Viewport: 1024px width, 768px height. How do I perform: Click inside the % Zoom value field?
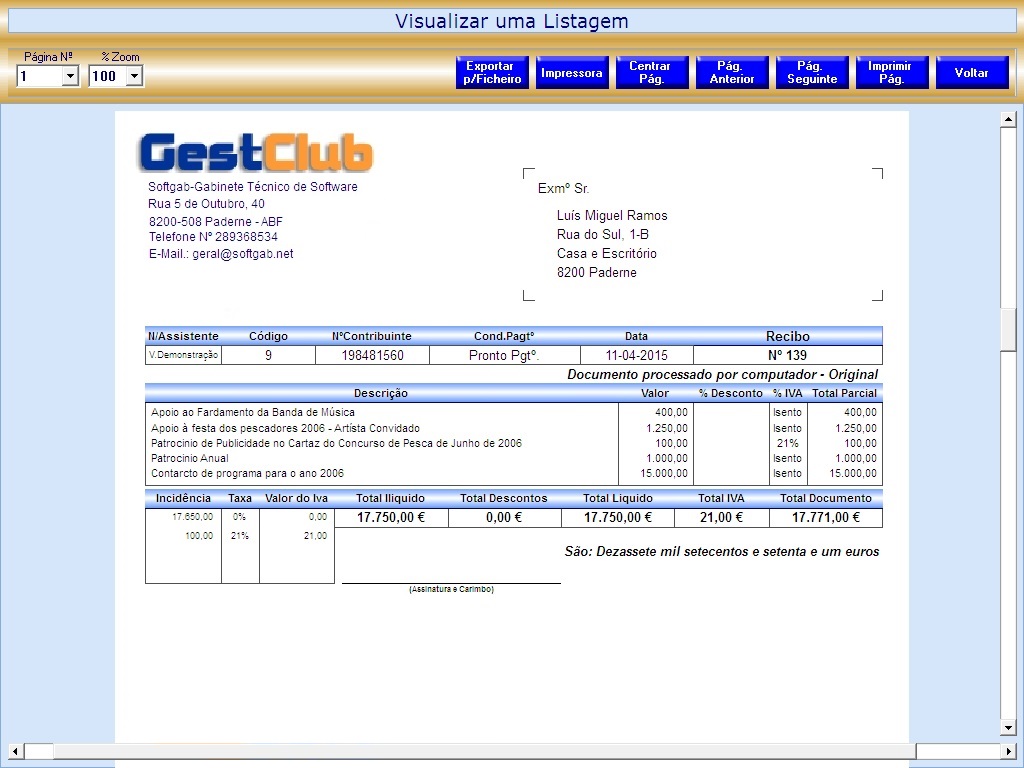pos(106,76)
